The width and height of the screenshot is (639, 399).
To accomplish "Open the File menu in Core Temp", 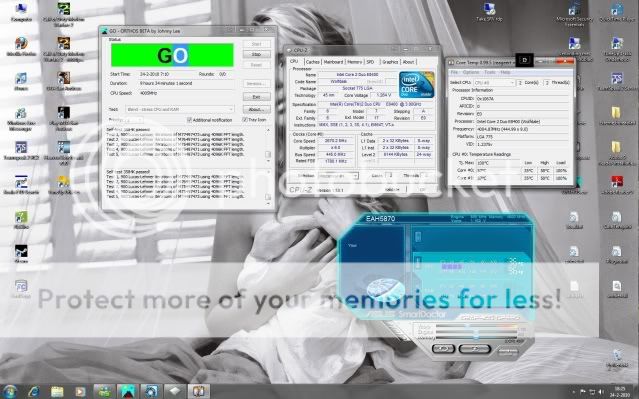I will pyautogui.click(x=454, y=72).
